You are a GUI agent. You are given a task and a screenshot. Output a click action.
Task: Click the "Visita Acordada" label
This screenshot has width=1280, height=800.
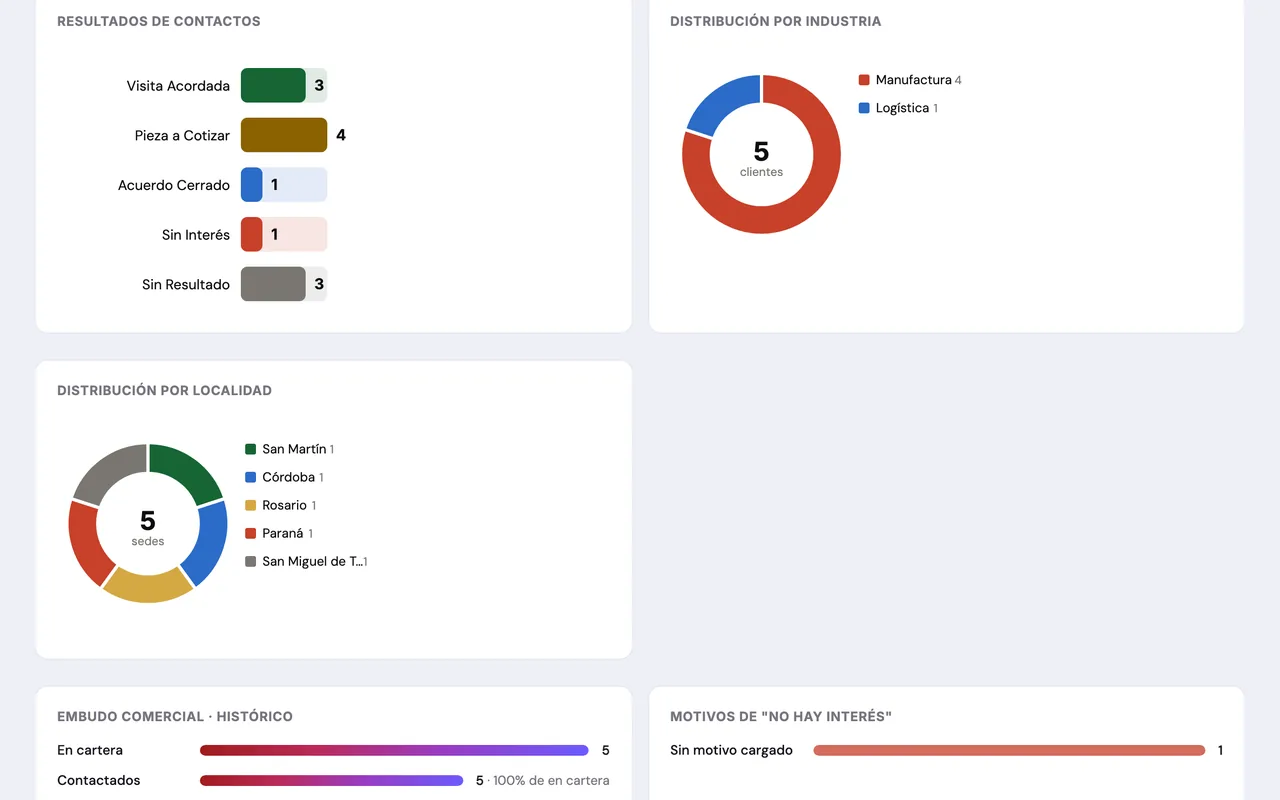pyautogui.click(x=178, y=86)
